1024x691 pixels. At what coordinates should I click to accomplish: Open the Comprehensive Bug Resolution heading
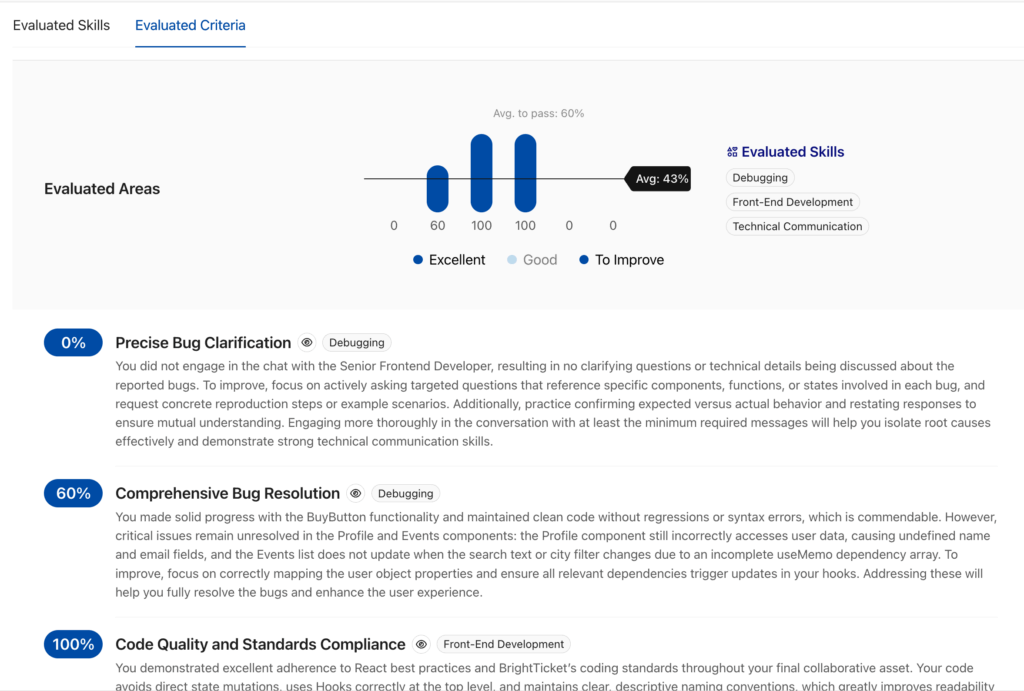(227, 493)
